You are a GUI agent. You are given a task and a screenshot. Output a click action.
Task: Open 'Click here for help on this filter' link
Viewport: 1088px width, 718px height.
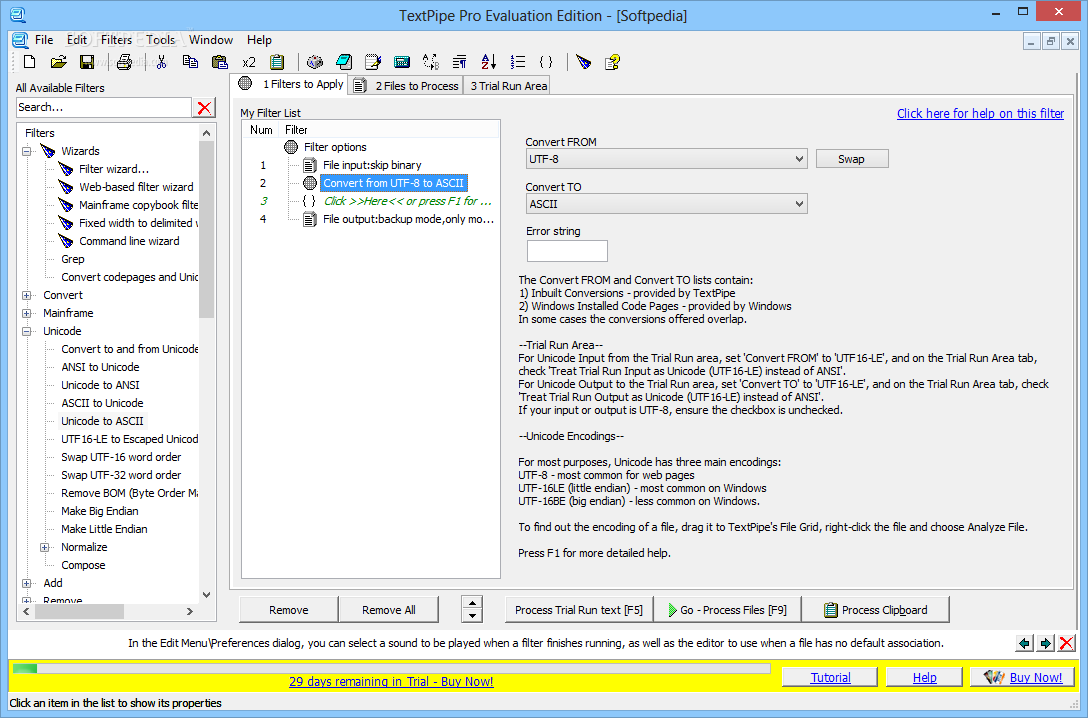pos(980,114)
